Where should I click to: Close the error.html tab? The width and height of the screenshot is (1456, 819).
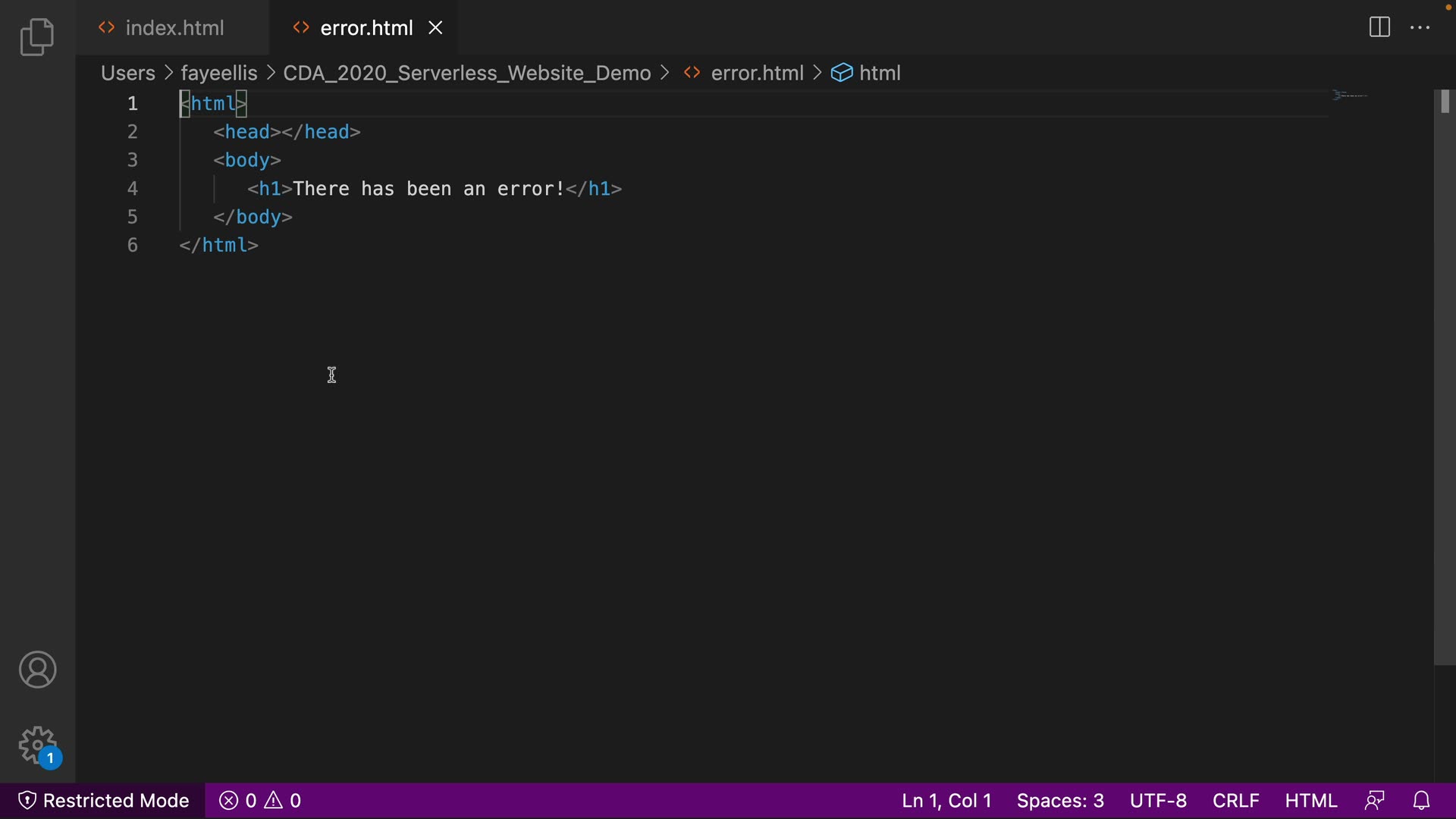click(x=436, y=28)
